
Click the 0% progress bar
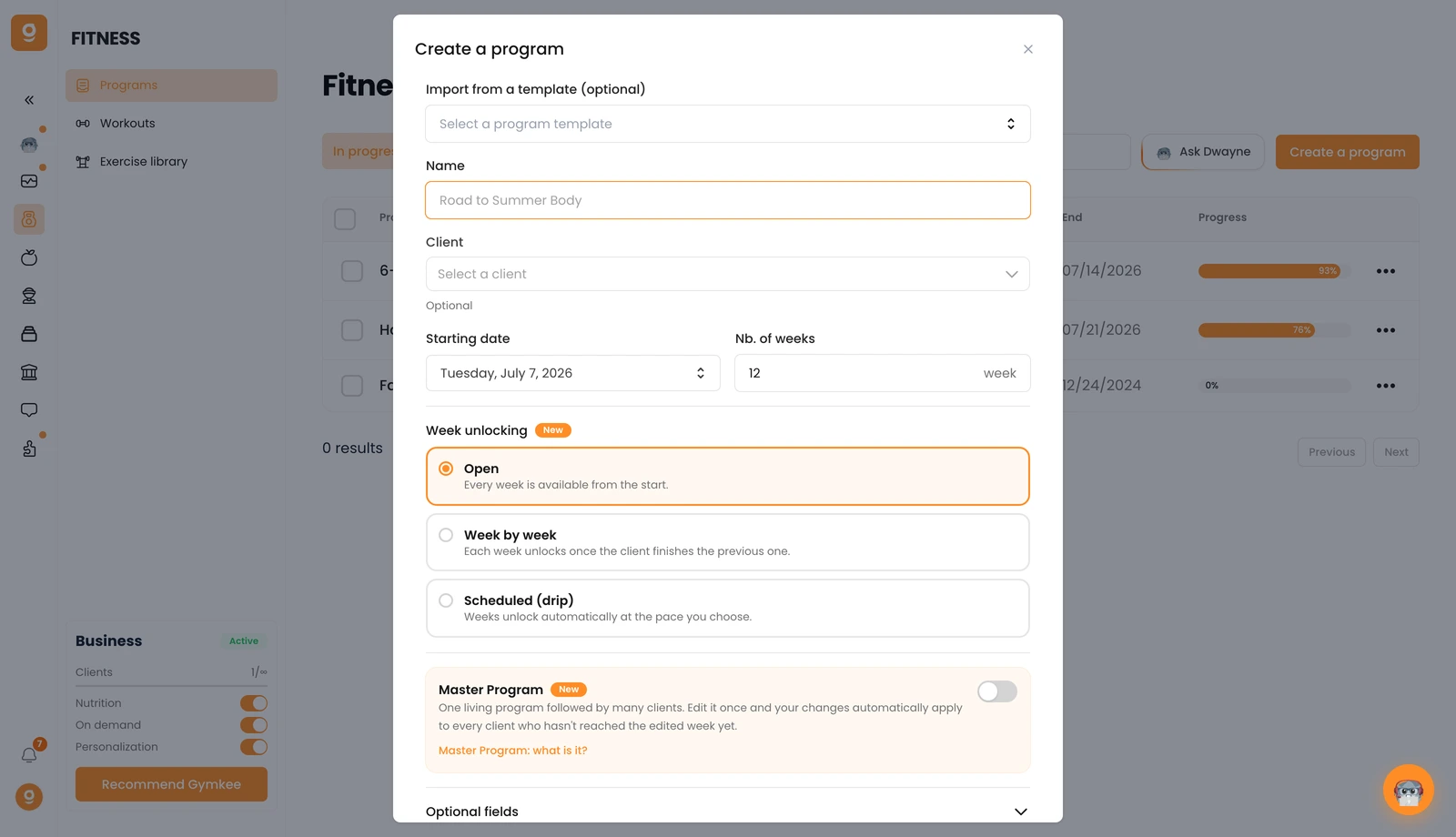tap(1275, 386)
